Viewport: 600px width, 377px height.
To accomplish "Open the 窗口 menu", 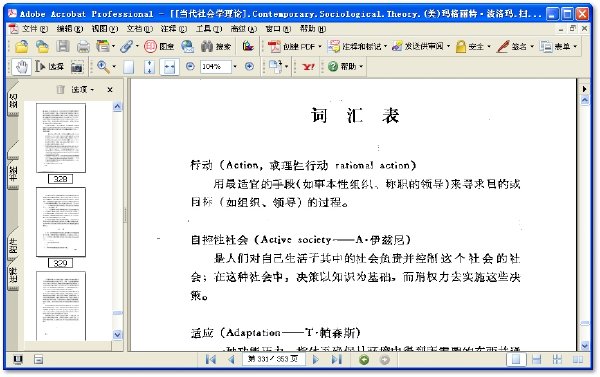I will coord(278,29).
